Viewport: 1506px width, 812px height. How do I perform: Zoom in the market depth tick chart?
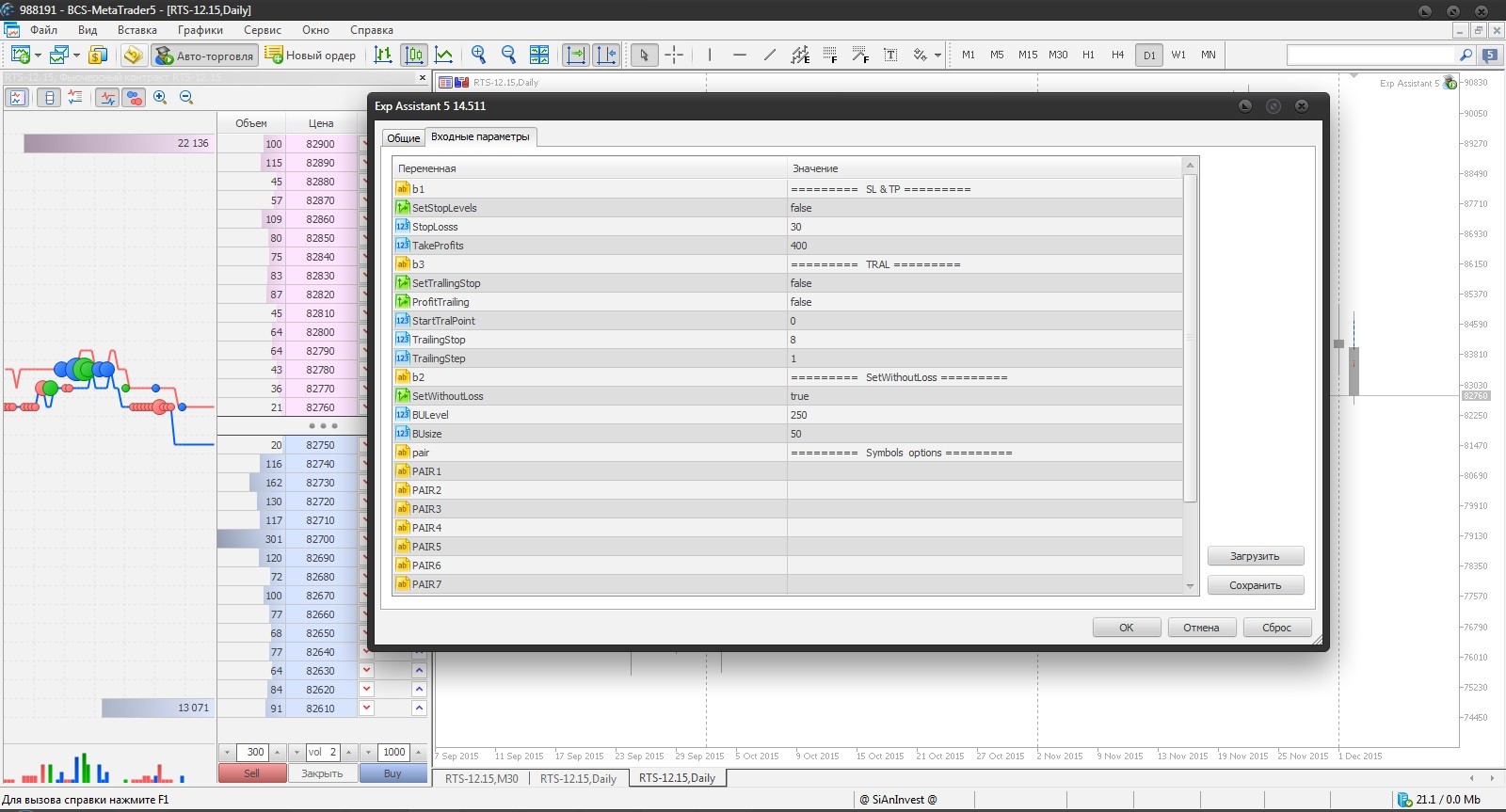click(x=160, y=97)
